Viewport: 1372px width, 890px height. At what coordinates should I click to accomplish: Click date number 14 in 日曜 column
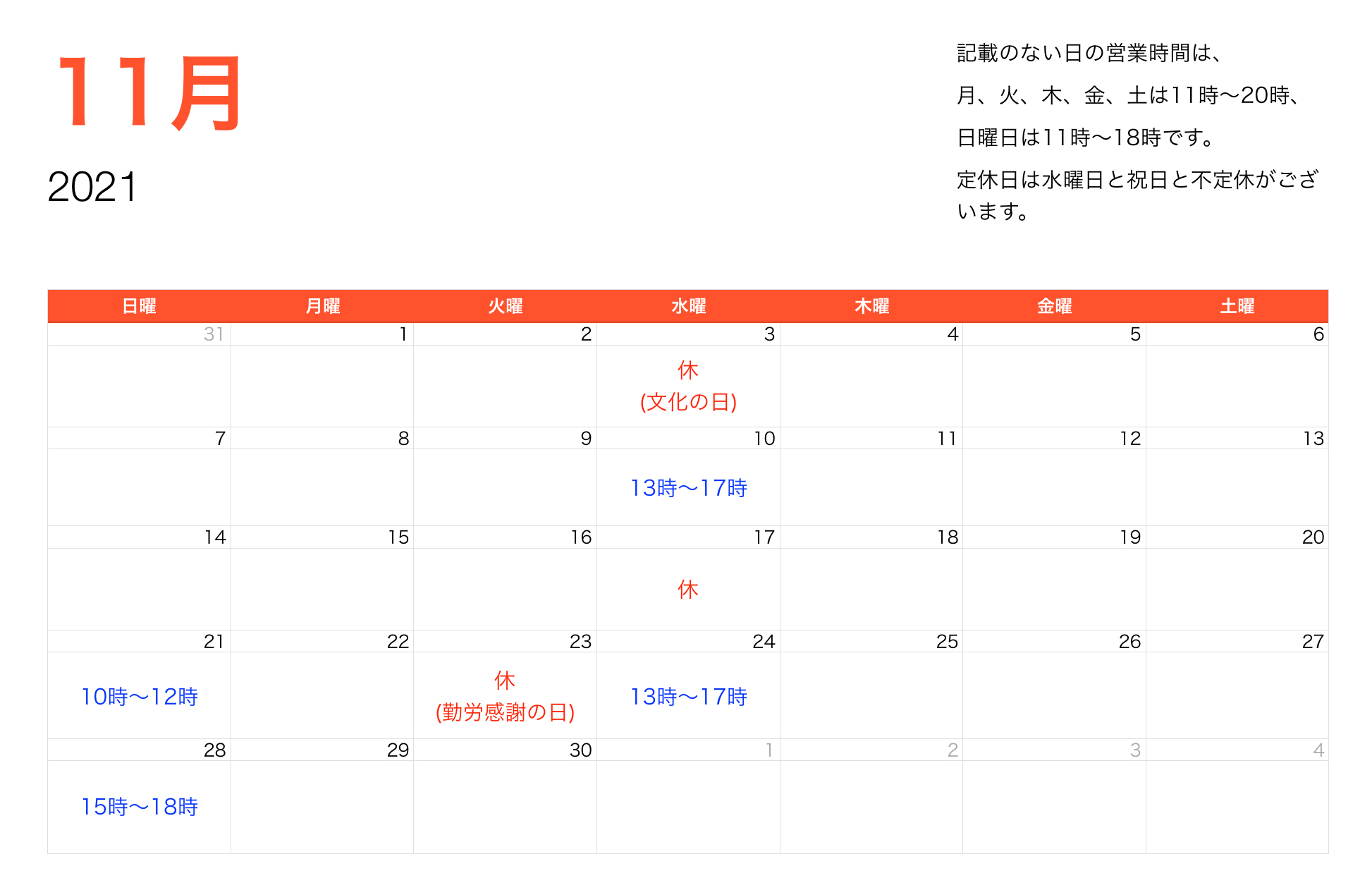point(215,537)
